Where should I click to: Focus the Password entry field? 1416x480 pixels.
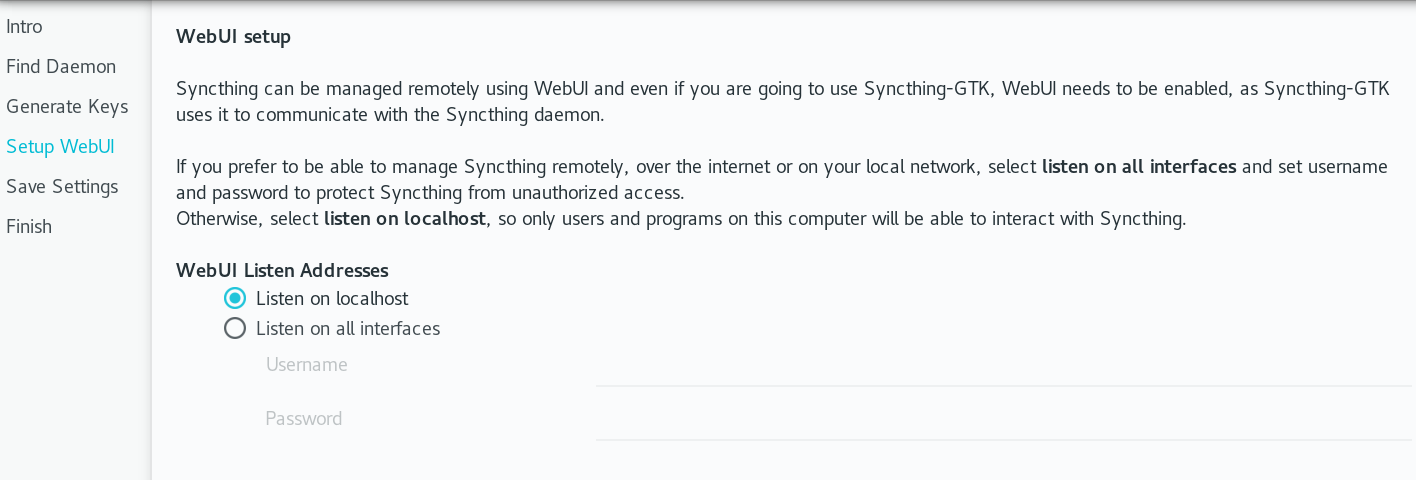(1002, 422)
